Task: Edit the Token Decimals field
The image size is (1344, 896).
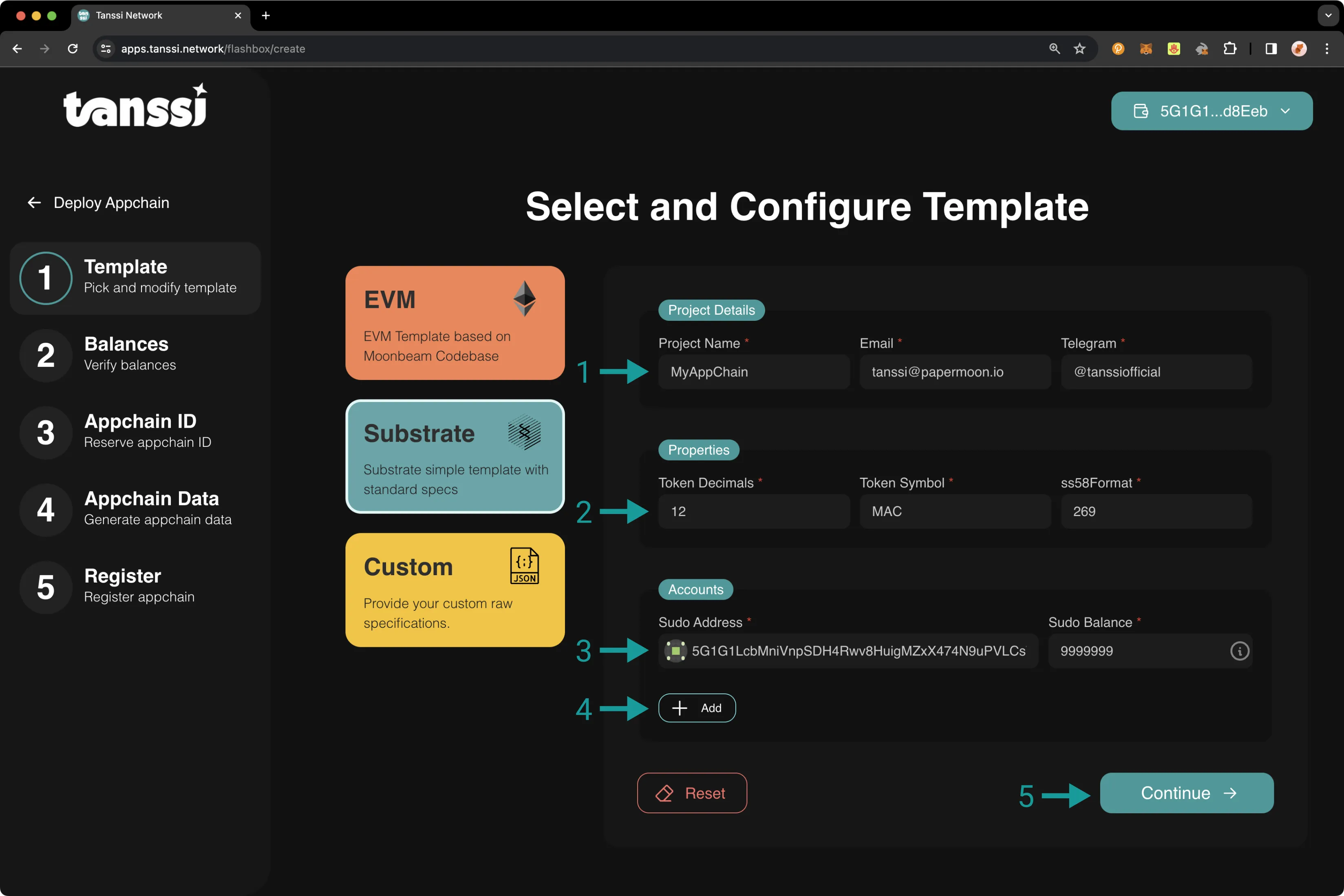Action: [754, 512]
